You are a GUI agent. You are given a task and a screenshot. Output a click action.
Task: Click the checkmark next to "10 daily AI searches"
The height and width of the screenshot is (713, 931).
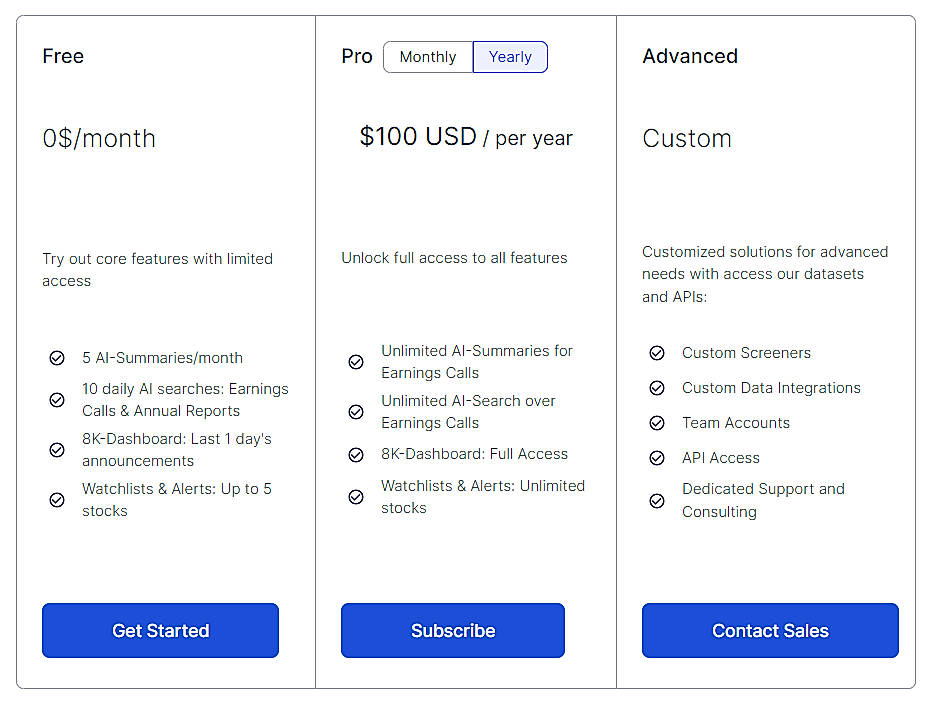click(57, 400)
